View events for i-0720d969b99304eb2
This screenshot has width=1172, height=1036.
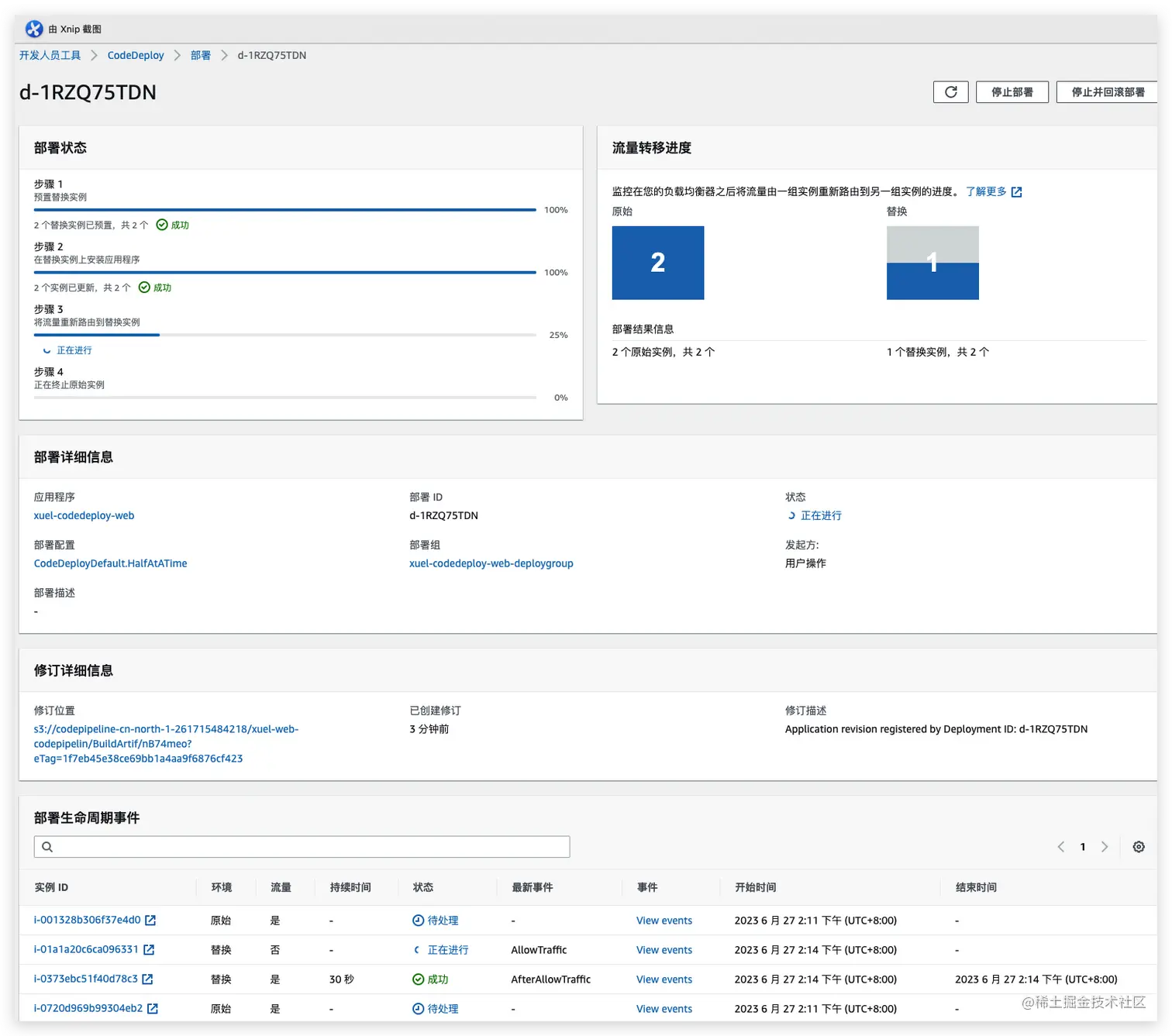664,1010
